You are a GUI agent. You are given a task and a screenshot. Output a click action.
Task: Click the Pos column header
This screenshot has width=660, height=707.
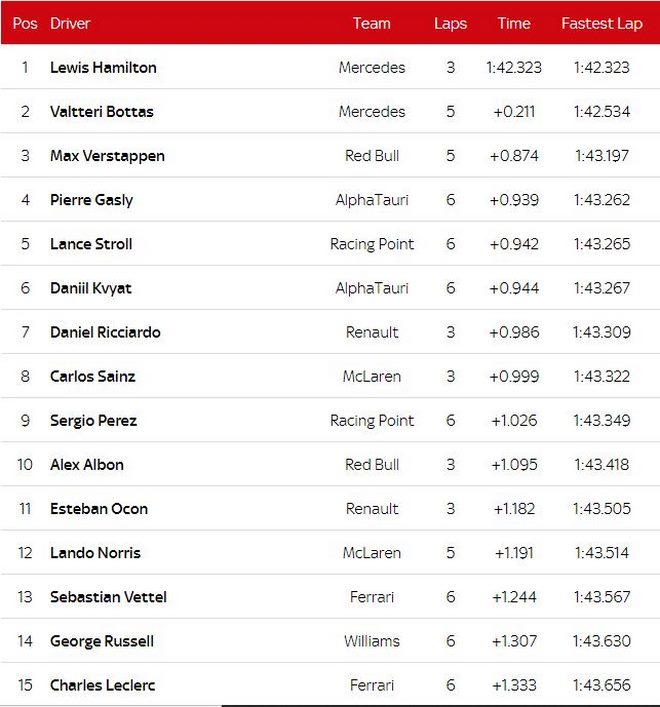(25, 23)
